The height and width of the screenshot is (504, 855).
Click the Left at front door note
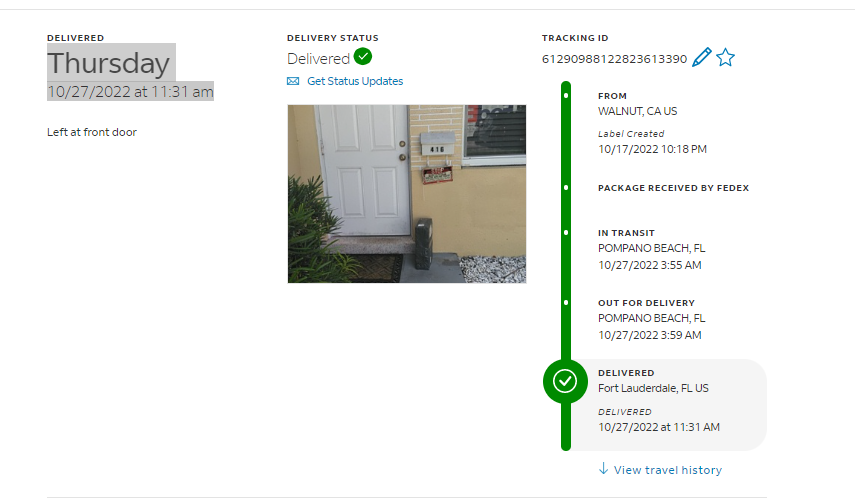pos(92,132)
